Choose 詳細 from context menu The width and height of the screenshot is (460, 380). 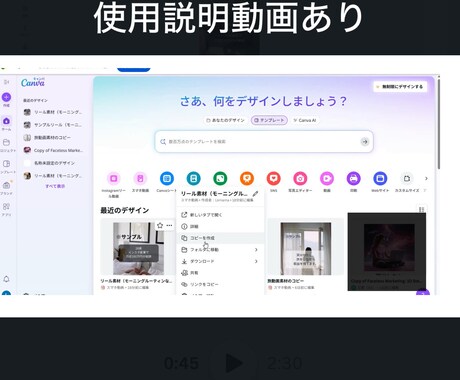pyautogui.click(x=220, y=227)
